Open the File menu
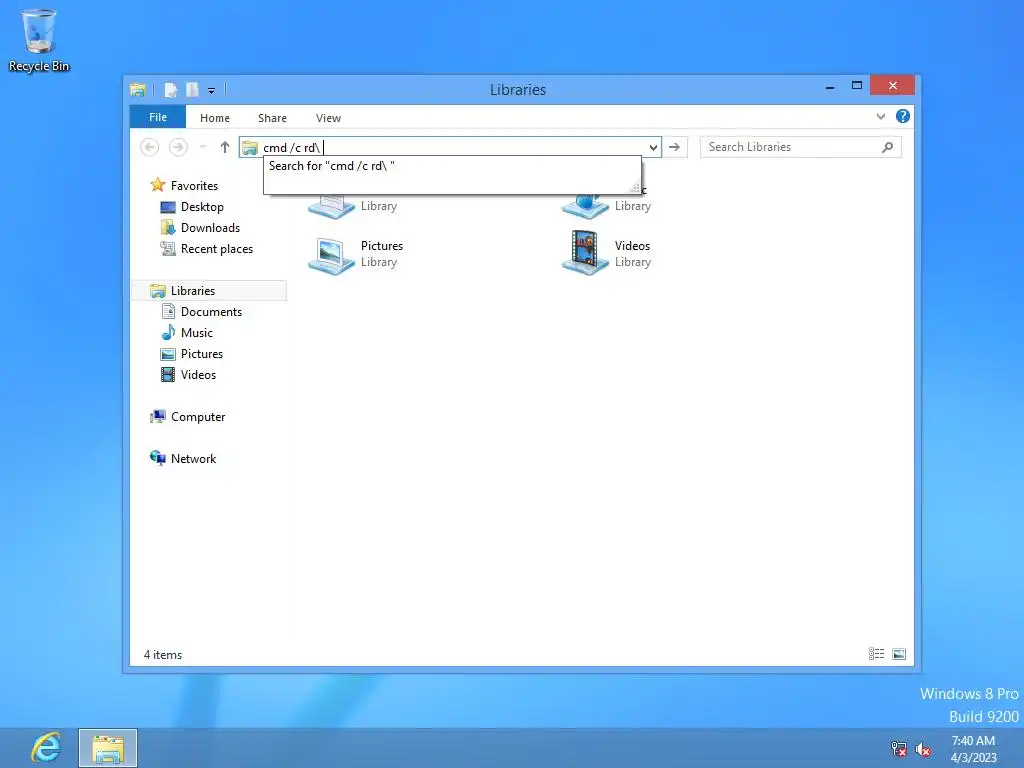This screenshot has height=768, width=1024. (x=157, y=117)
